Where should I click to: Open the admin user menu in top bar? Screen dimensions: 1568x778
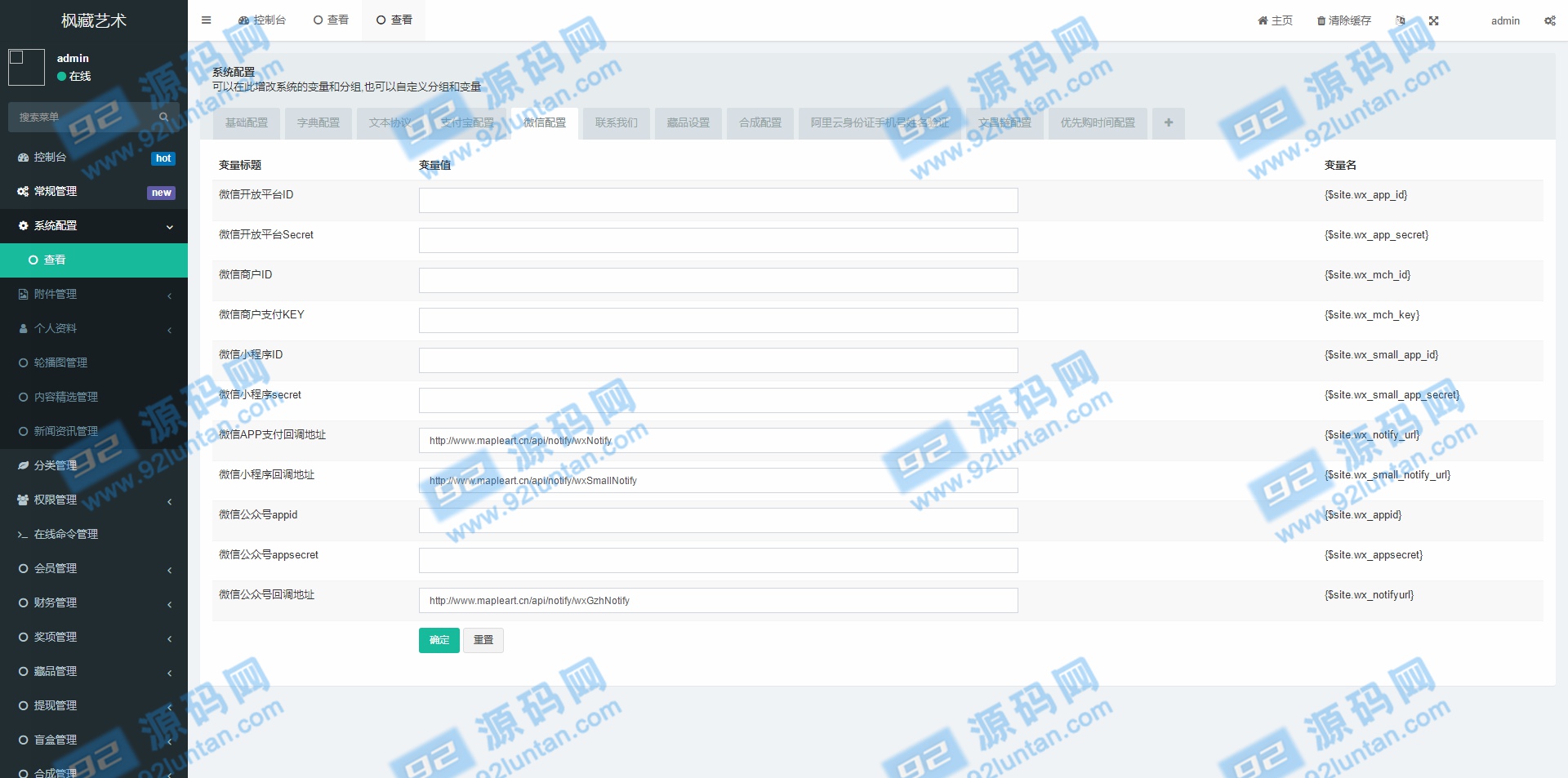[x=1505, y=20]
